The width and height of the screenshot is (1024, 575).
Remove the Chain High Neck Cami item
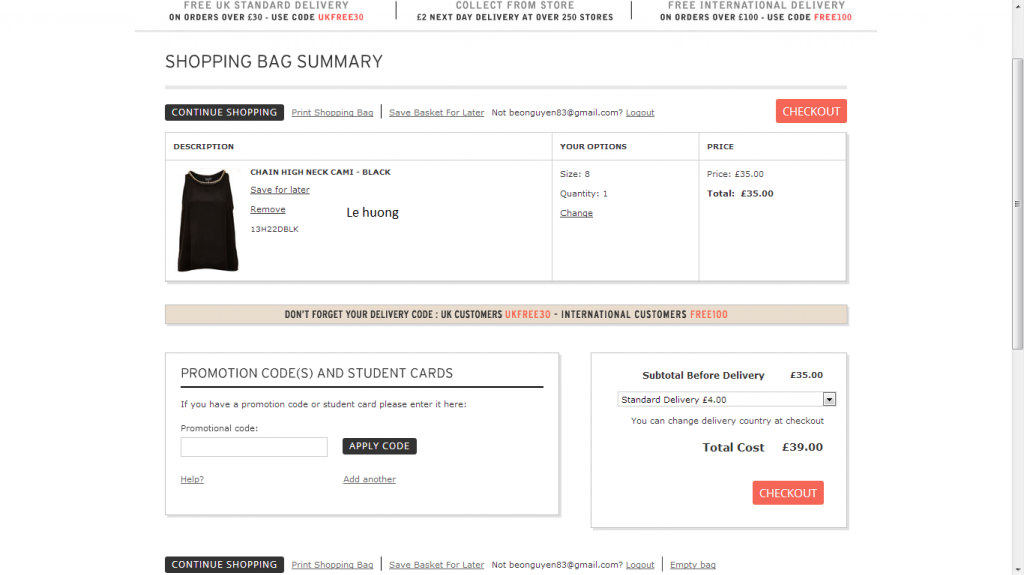click(268, 209)
